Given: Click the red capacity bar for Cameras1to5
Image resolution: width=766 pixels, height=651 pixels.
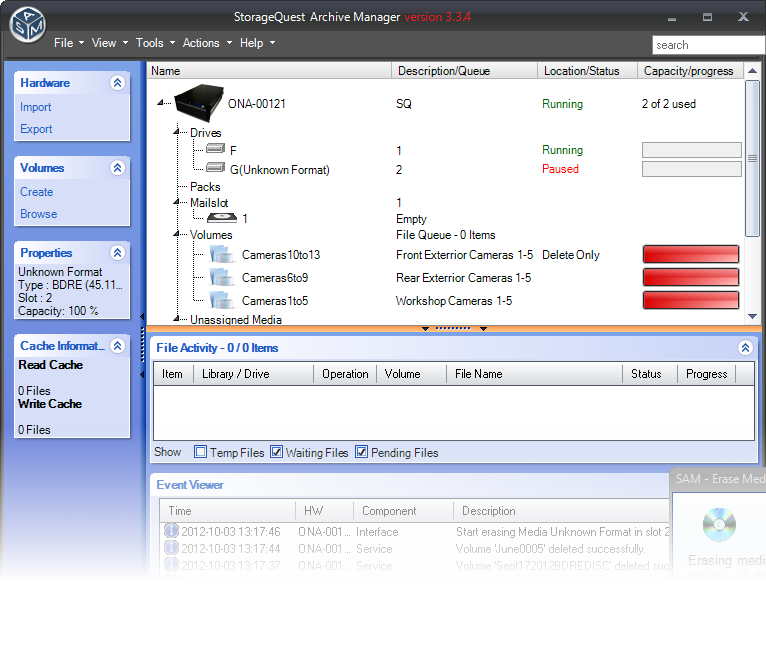Looking at the screenshot, I should click(691, 300).
